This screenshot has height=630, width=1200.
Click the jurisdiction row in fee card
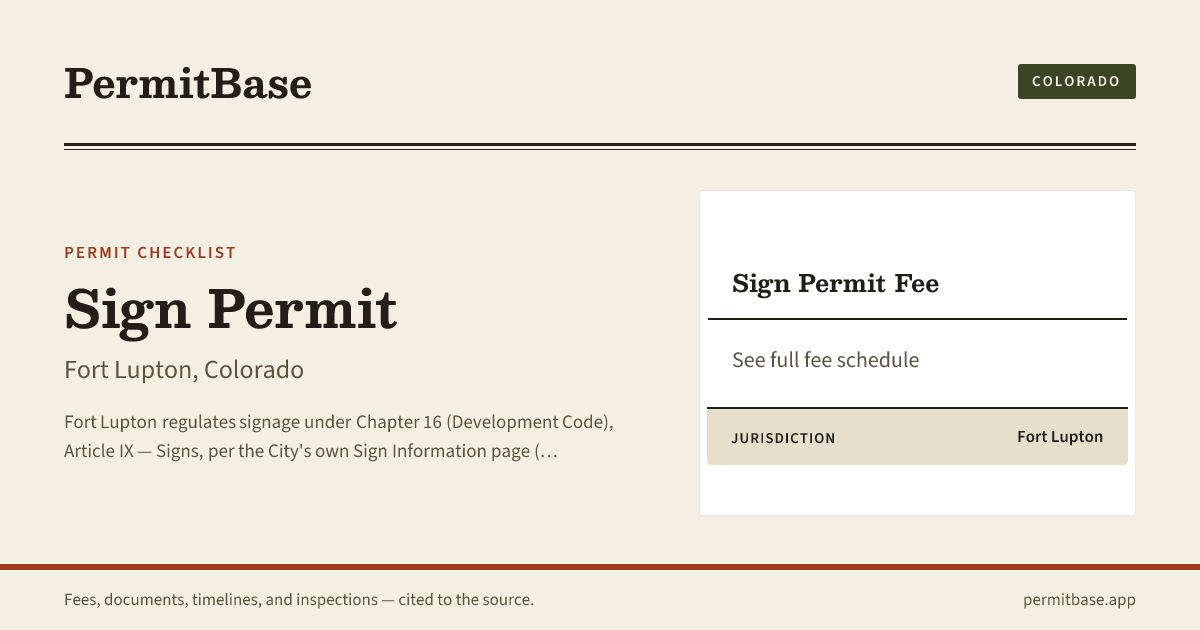[x=917, y=437]
